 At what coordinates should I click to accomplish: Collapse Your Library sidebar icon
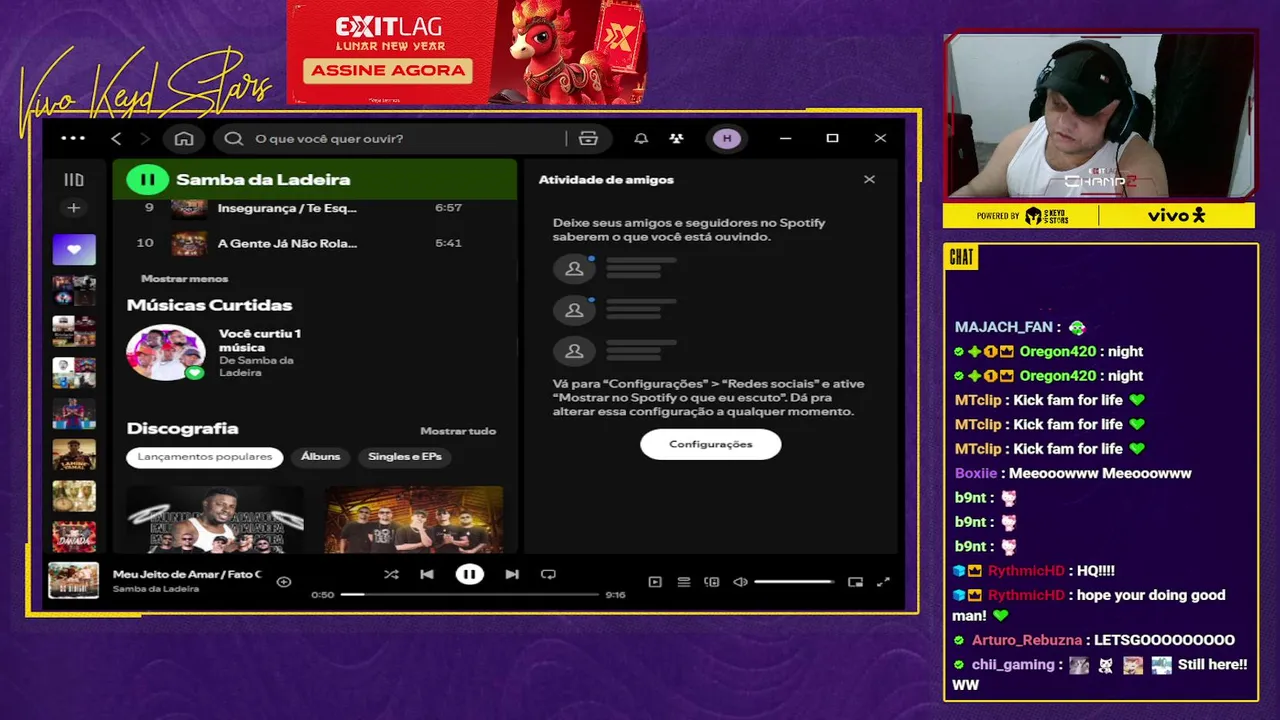pyautogui.click(x=74, y=180)
